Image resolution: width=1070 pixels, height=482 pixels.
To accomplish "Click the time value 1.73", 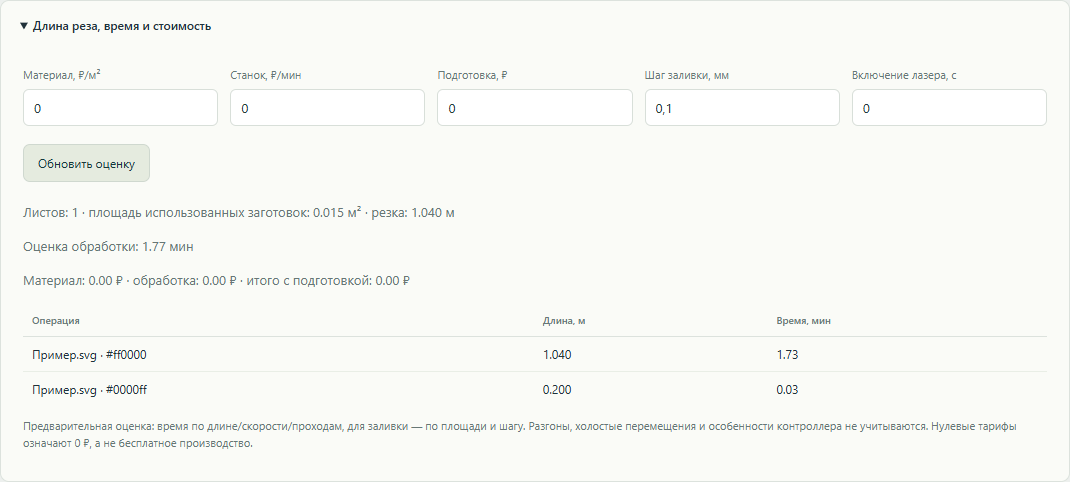I will [787, 355].
